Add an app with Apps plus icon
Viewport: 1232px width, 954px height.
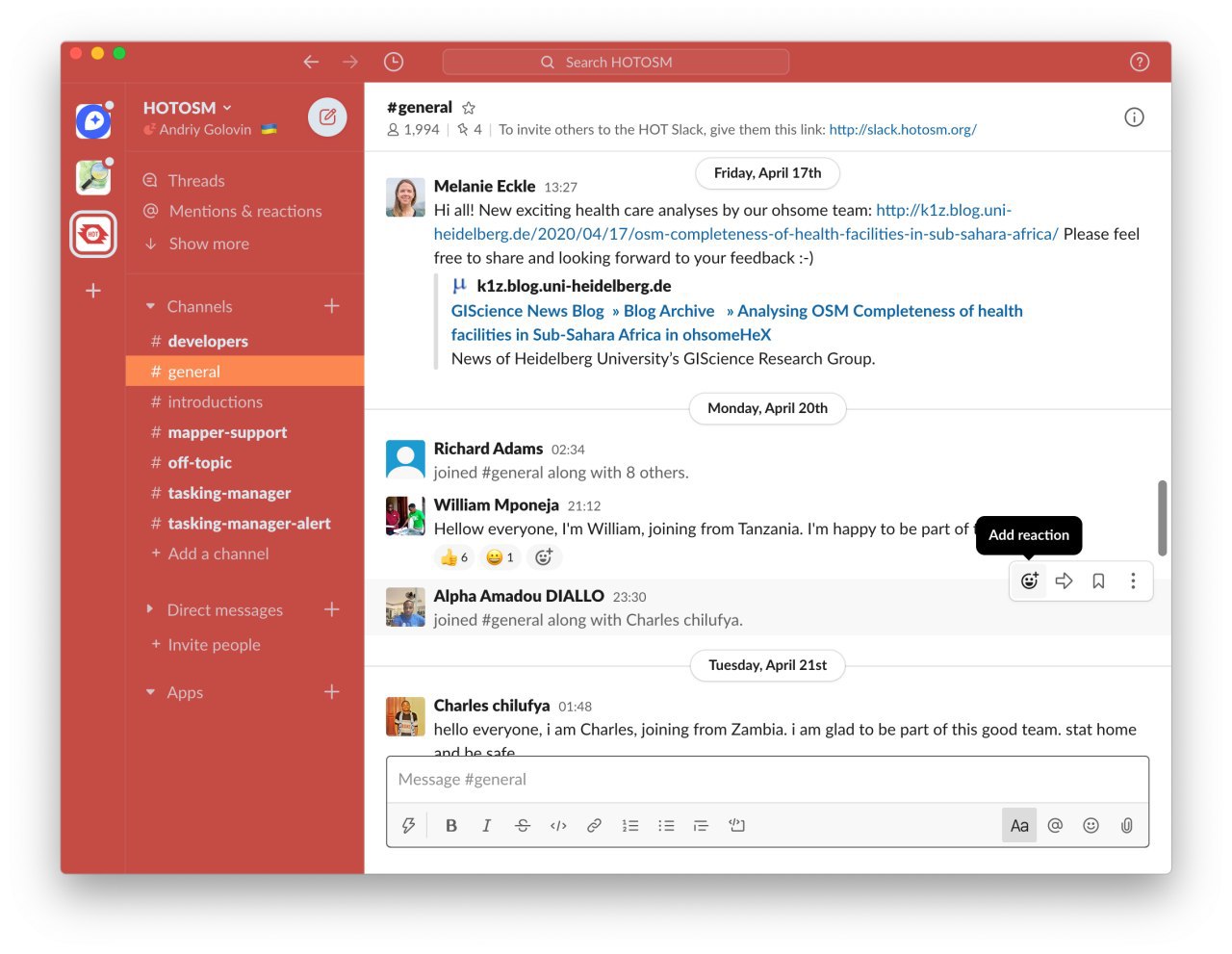point(332,692)
